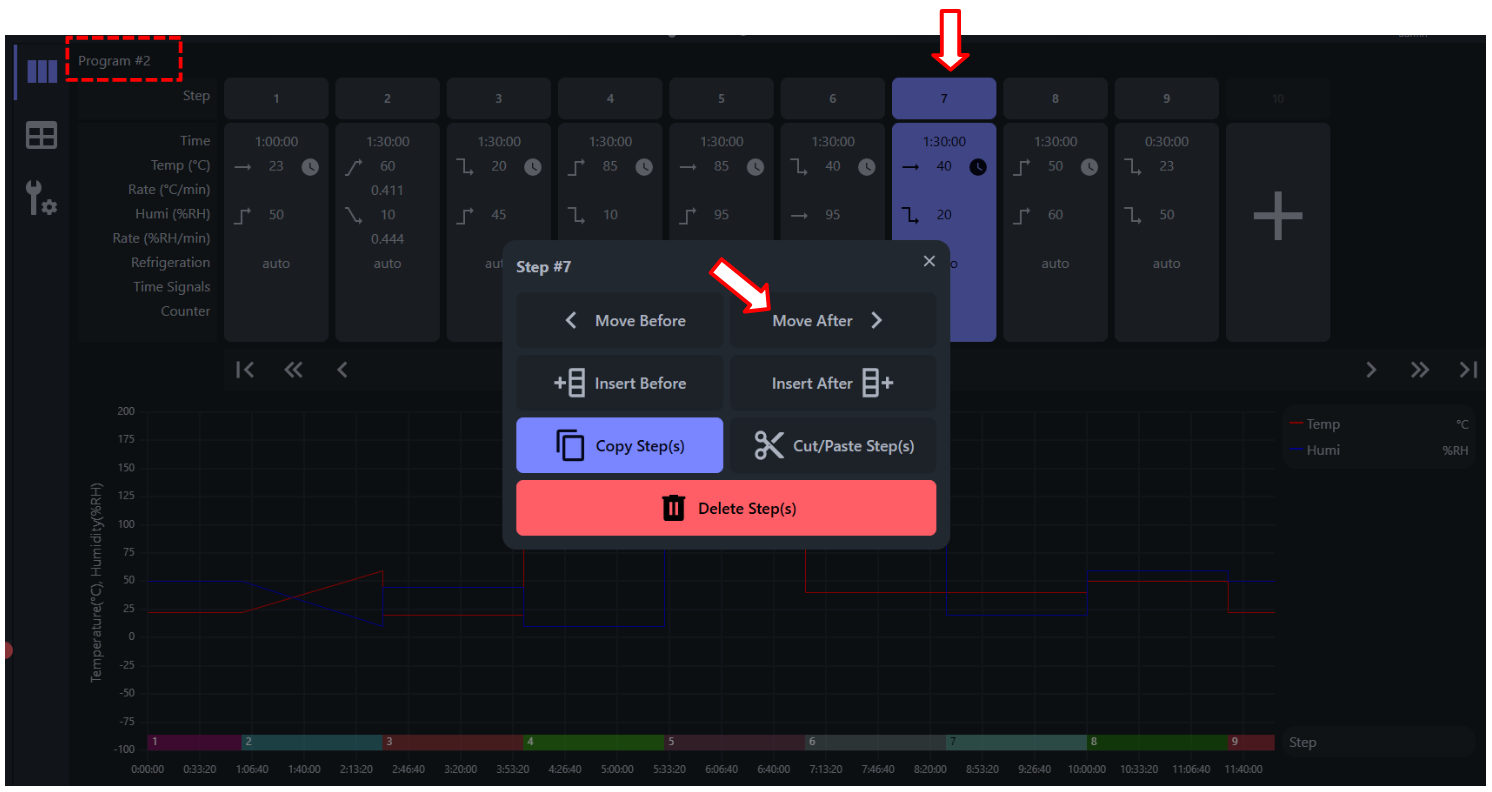The image size is (1492, 792).
Task: Click the clock icon in step 3
Action: (x=533, y=167)
